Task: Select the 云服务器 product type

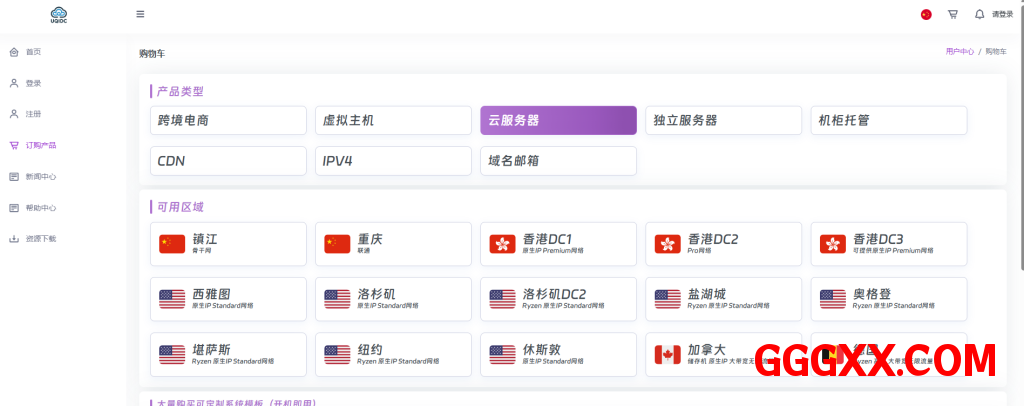Action: (558, 120)
